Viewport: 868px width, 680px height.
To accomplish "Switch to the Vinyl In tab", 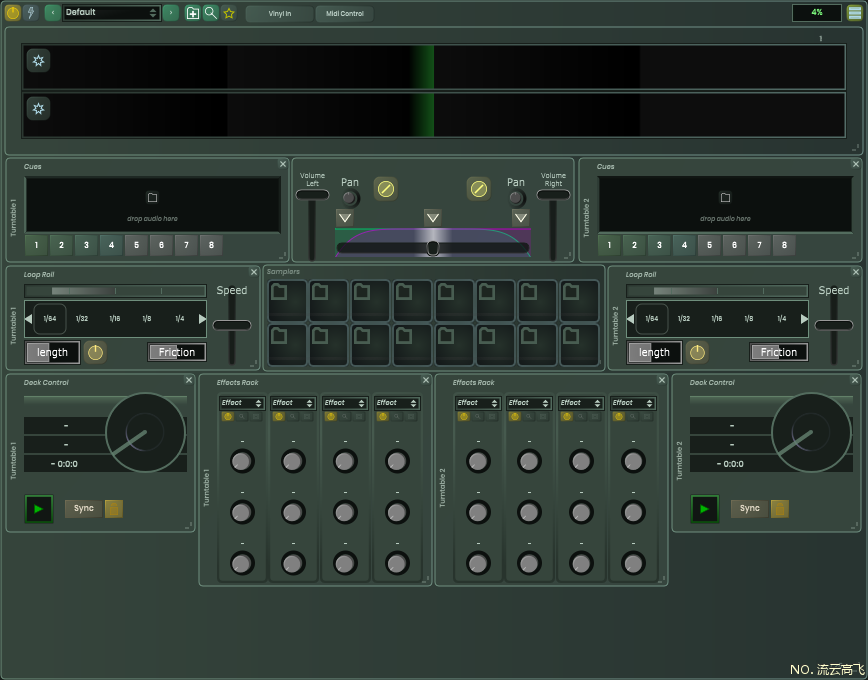I will click(x=280, y=14).
